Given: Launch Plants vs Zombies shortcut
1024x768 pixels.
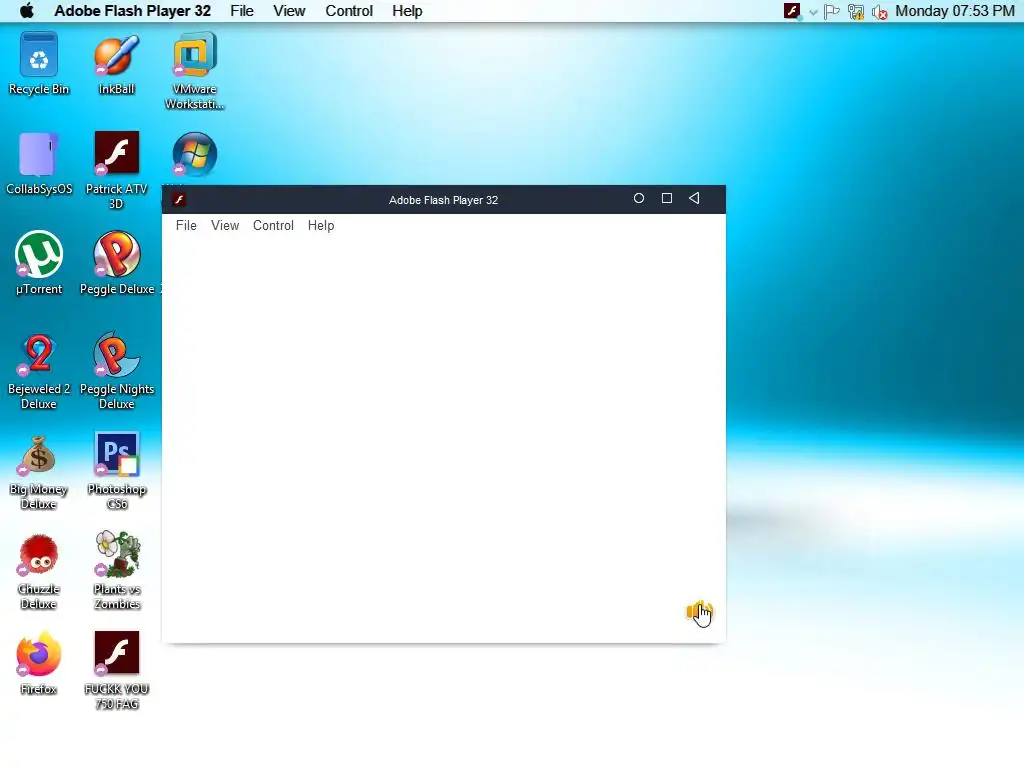Looking at the screenshot, I should 116,571.
